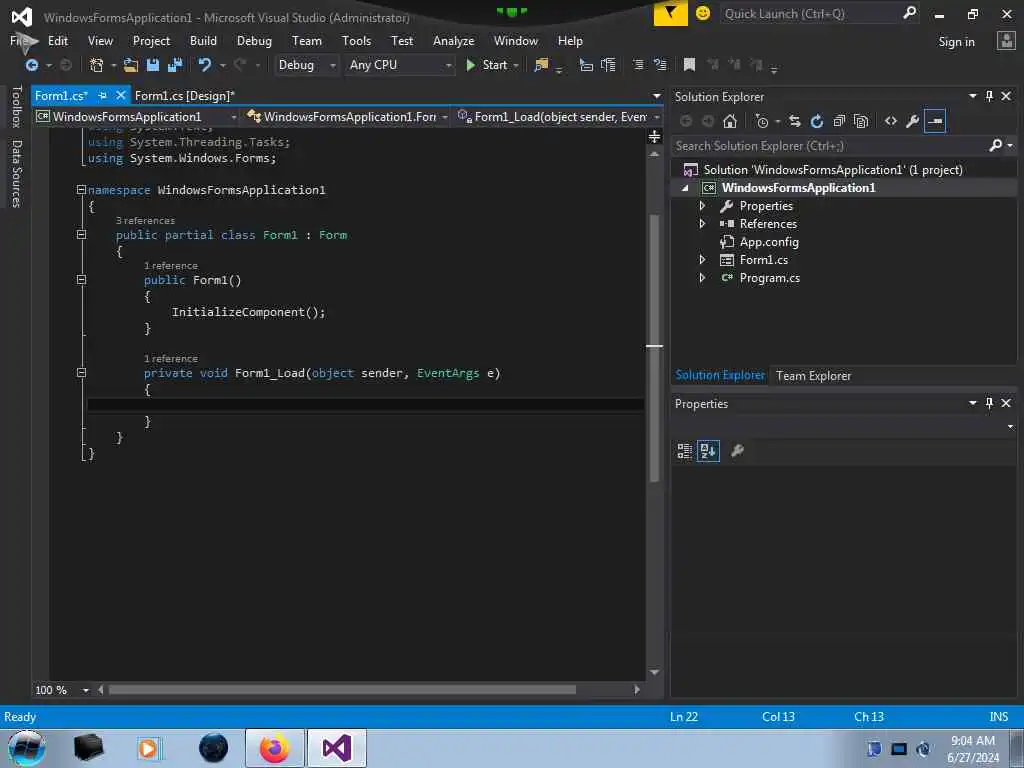Image resolution: width=1024 pixels, height=768 pixels.
Task: Refresh Solution Explorer with blue refresh icon
Action: (816, 121)
